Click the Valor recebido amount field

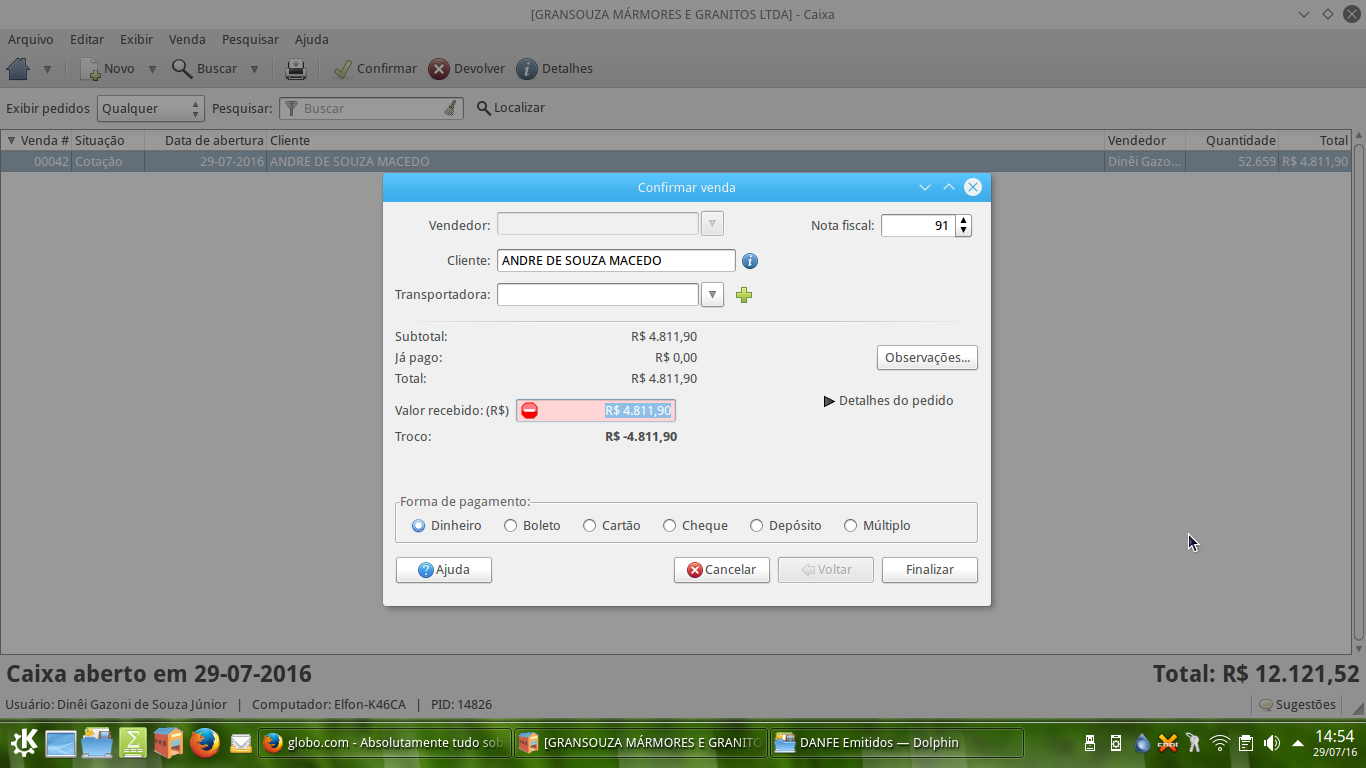pos(596,410)
